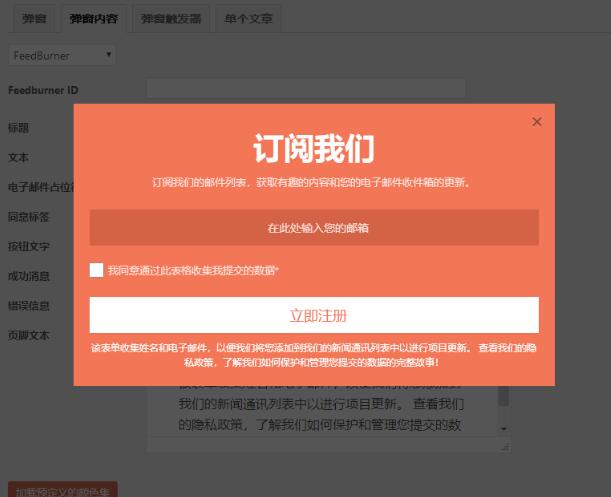This screenshot has height=497, width=611.
Task: Open the FeedBurner provider dropdown
Action: pos(62,55)
